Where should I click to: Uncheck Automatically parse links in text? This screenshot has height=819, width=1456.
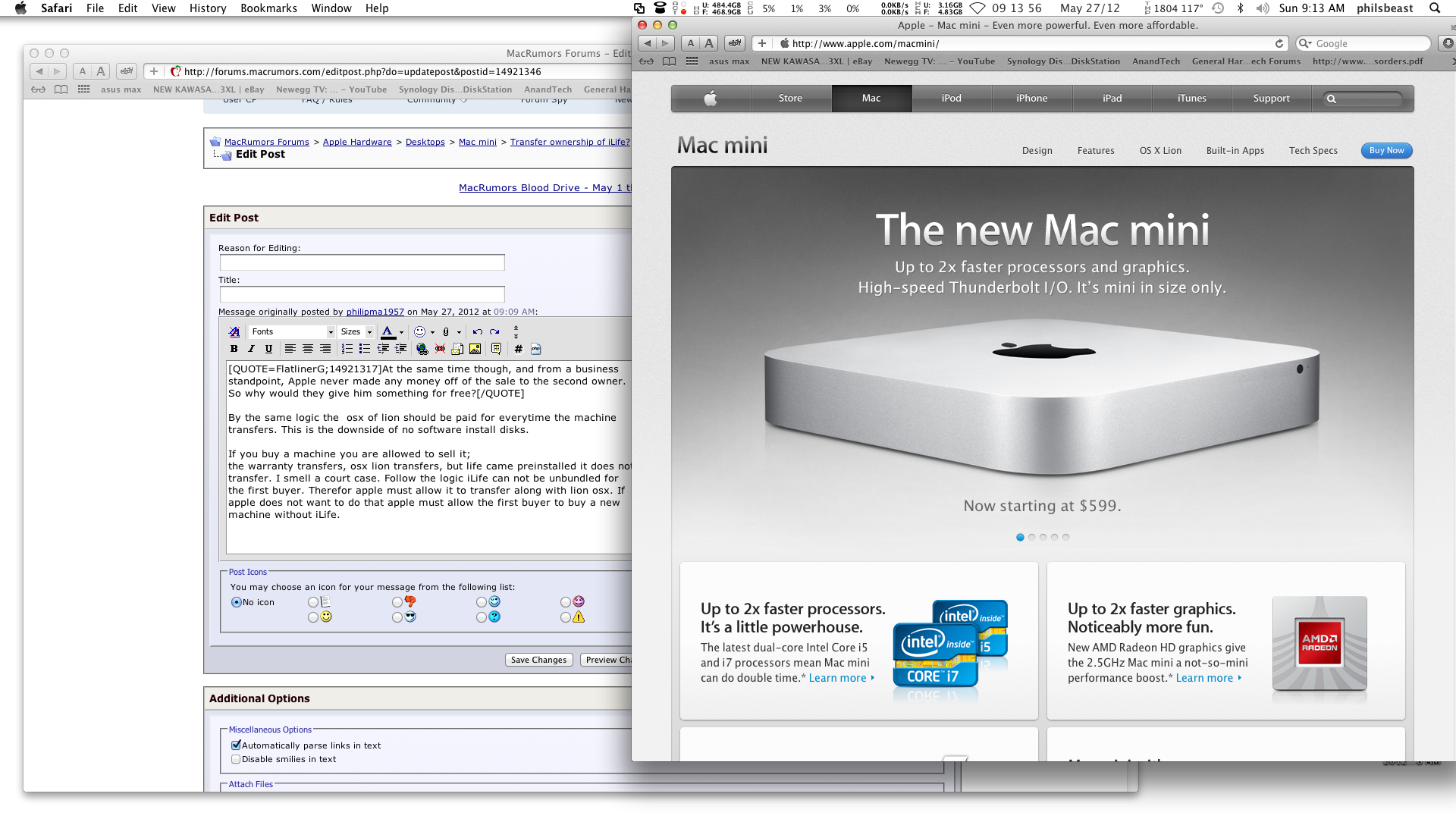(x=236, y=745)
